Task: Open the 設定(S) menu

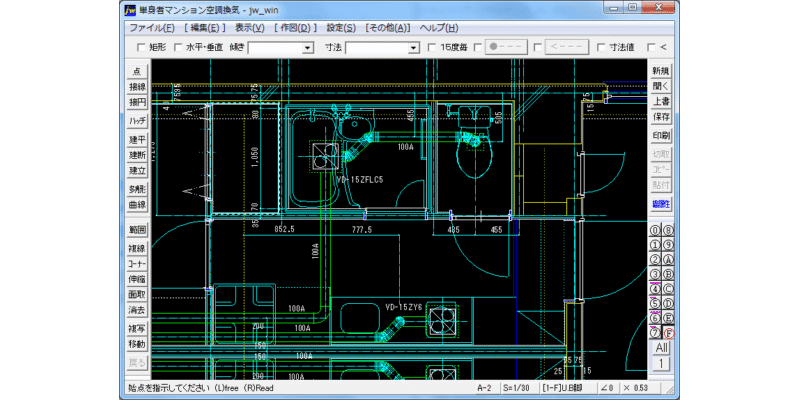Action: (x=341, y=28)
